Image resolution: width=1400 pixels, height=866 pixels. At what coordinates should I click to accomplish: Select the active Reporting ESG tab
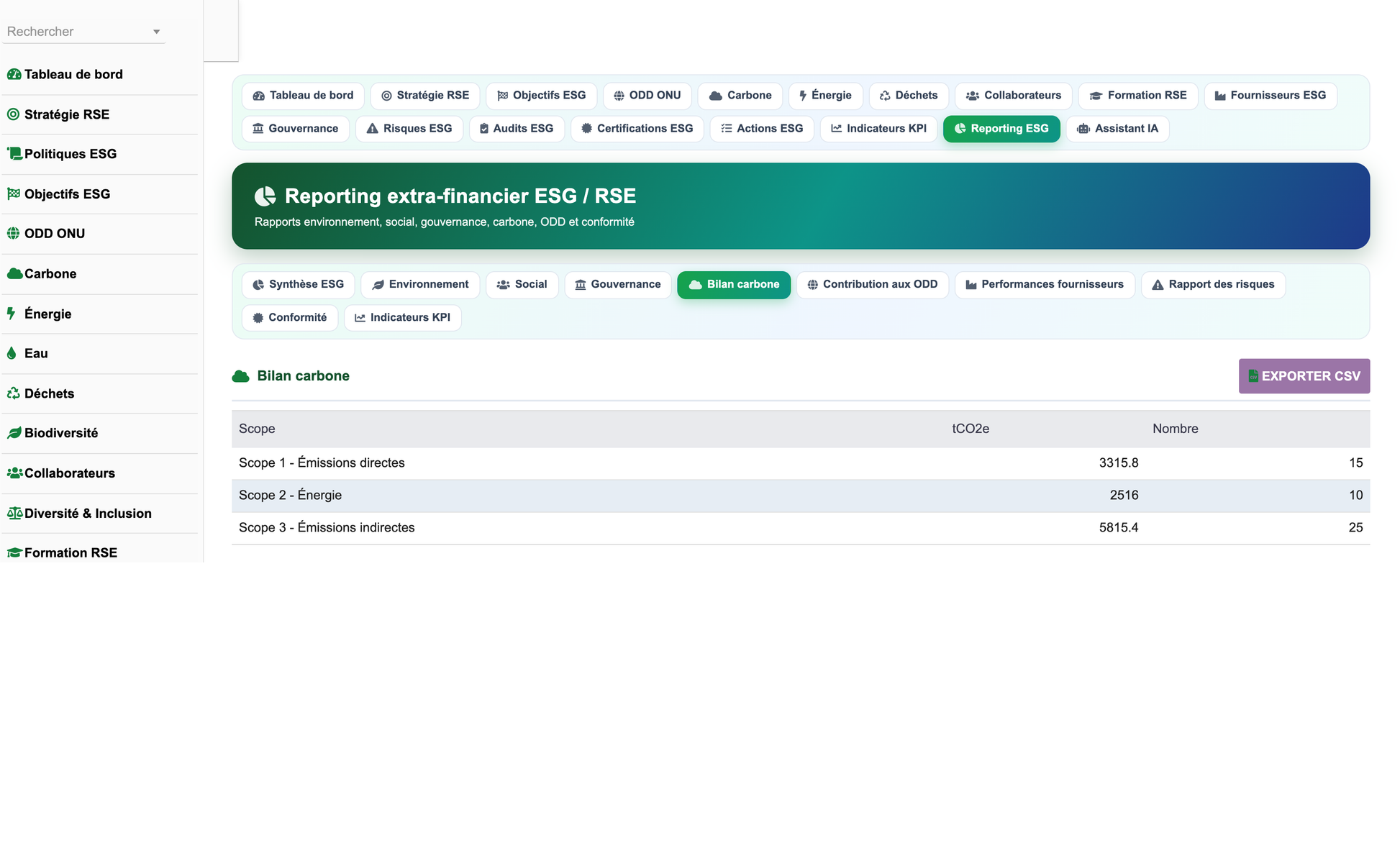pos(1001,129)
